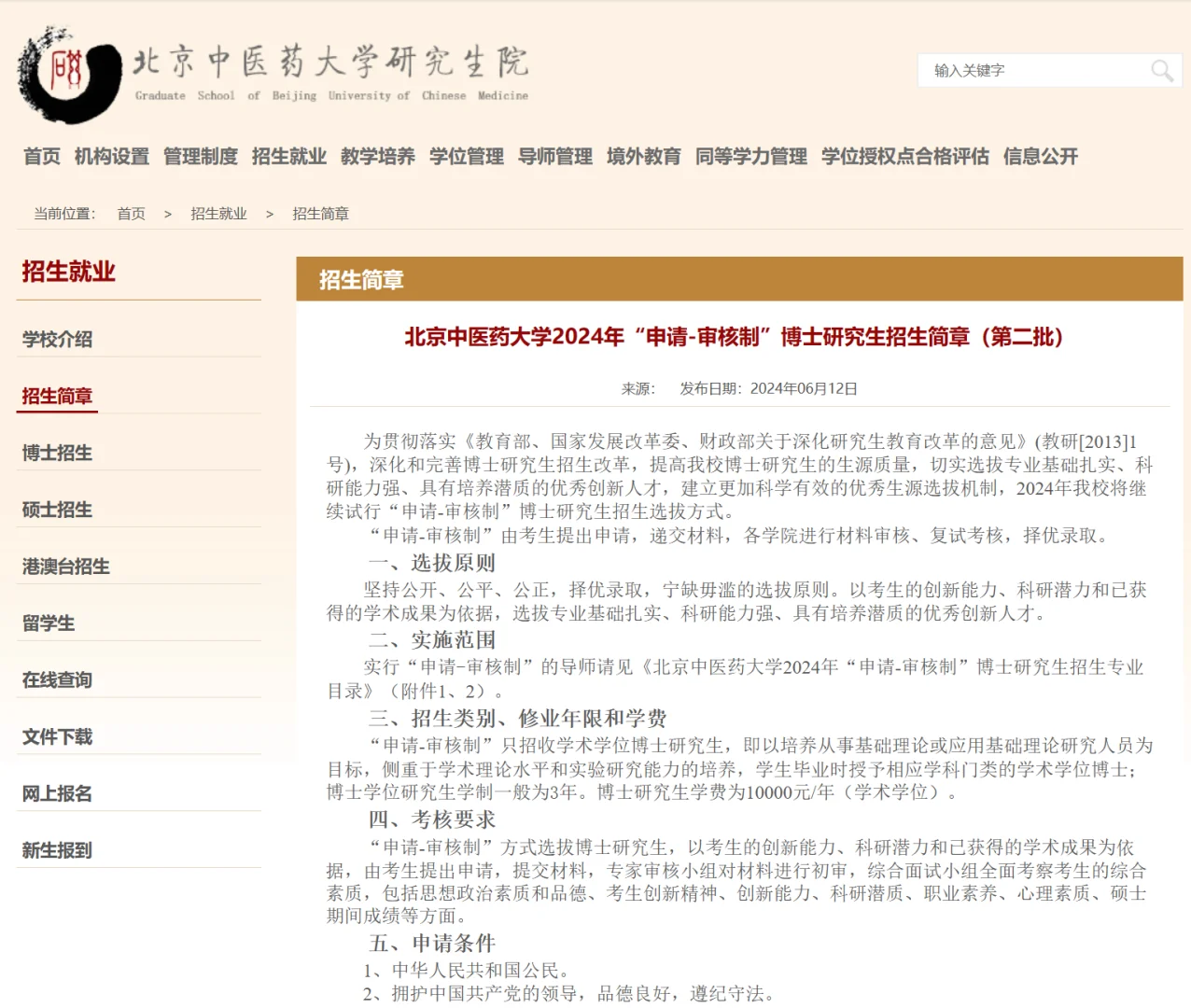
Task: Open 学校介绍 in sidebar
Action: pos(57,340)
